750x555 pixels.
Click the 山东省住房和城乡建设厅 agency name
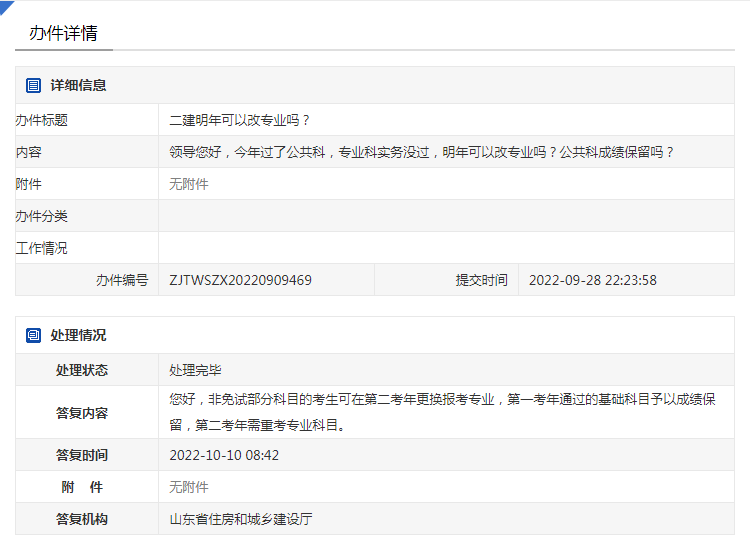(241, 519)
